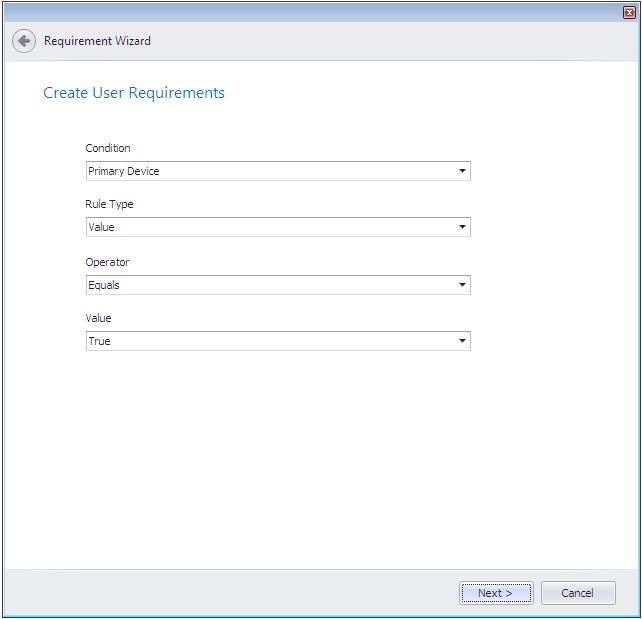Expand the Condition dropdown arrow

462,171
